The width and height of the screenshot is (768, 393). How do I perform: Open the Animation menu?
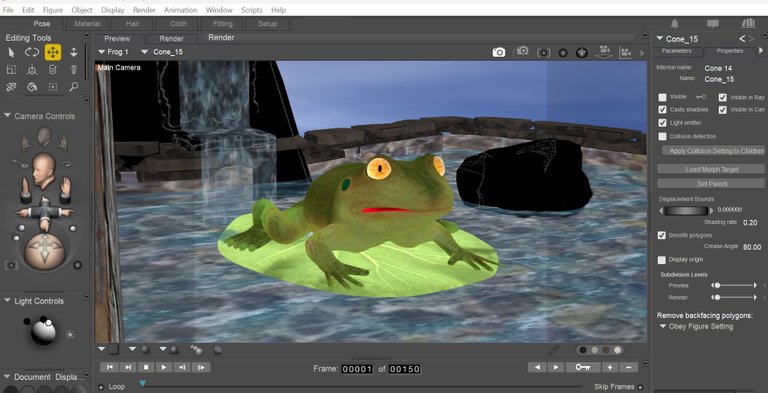180,10
